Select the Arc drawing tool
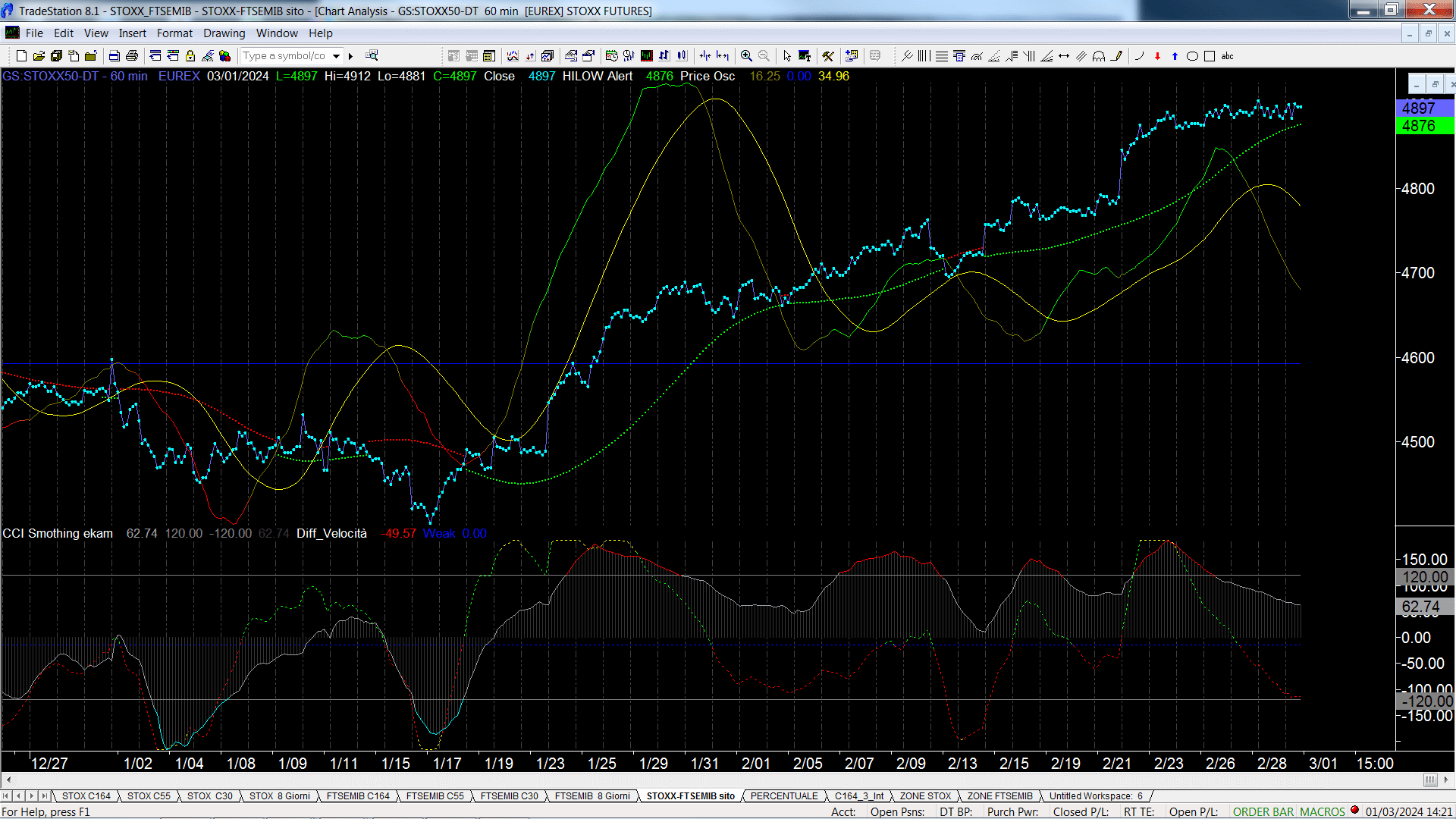 pos(1140,55)
